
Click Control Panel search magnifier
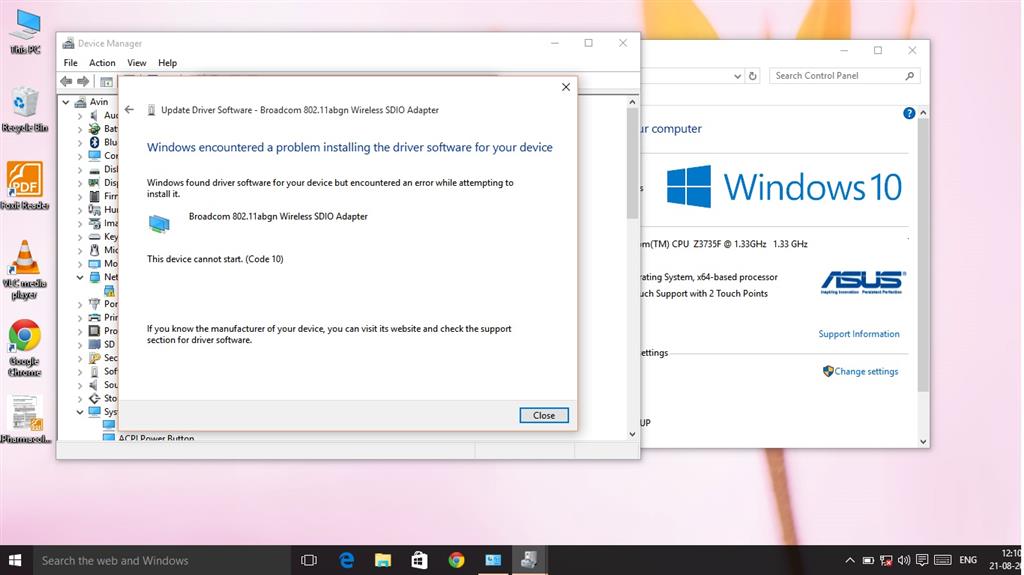coord(909,76)
